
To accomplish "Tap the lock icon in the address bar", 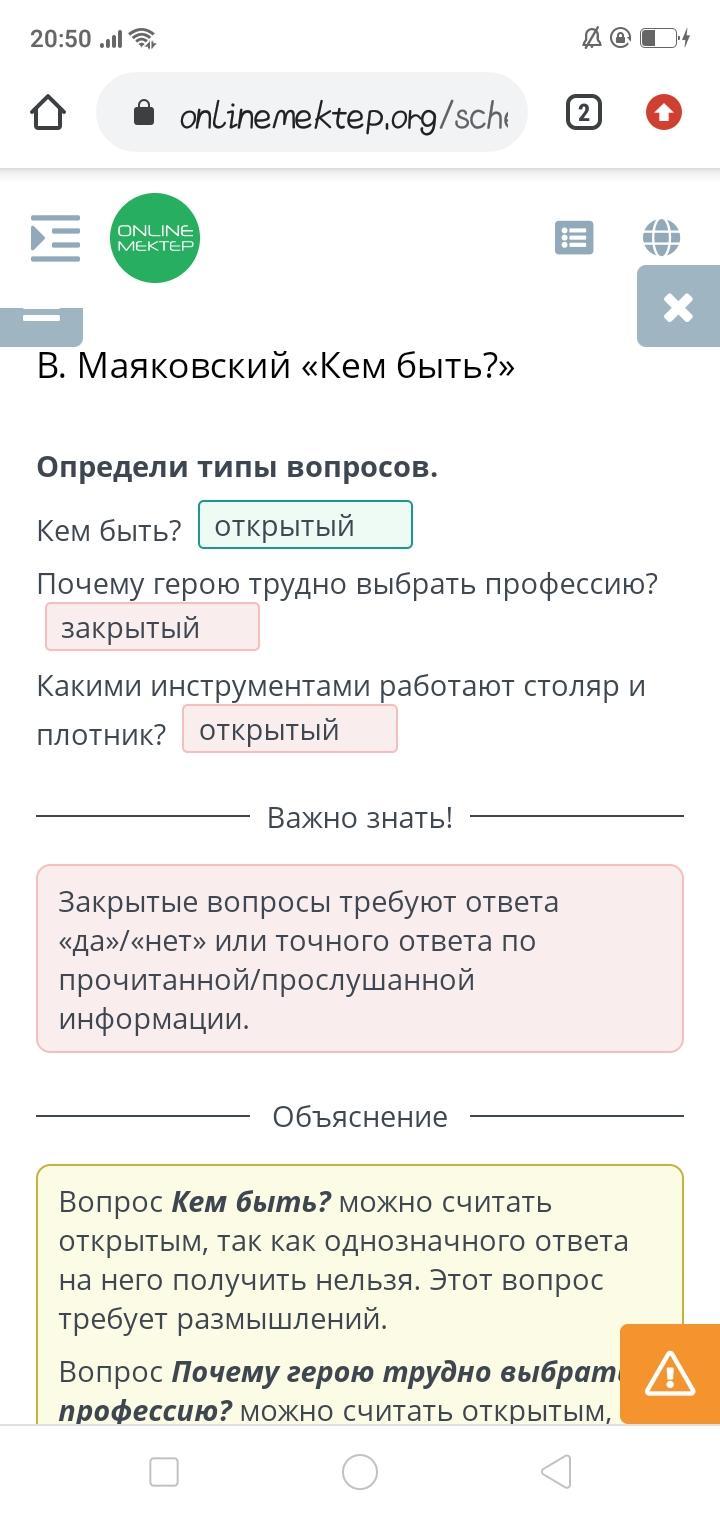I will pos(144,113).
